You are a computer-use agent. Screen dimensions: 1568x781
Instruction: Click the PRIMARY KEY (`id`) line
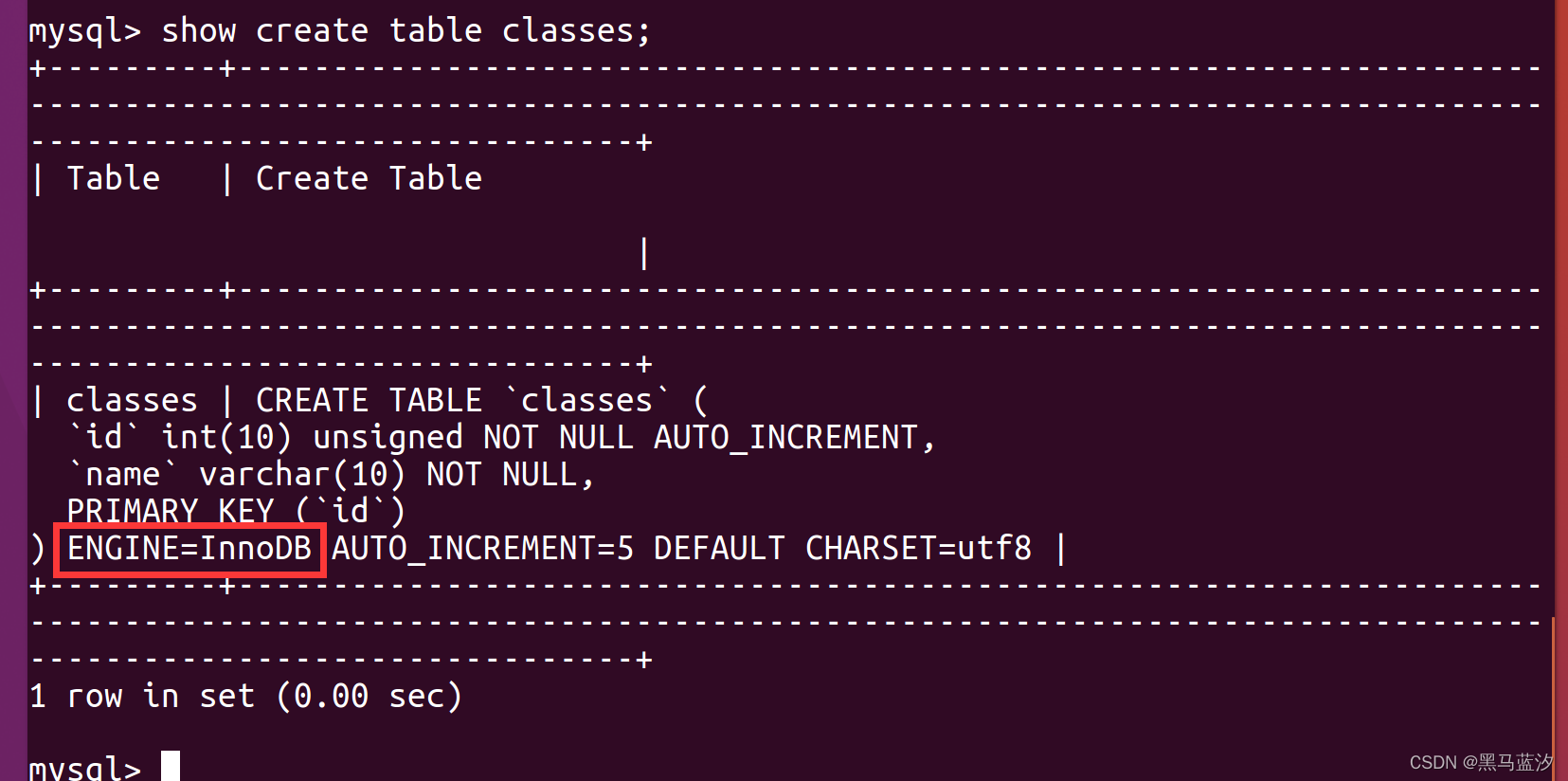point(236,512)
